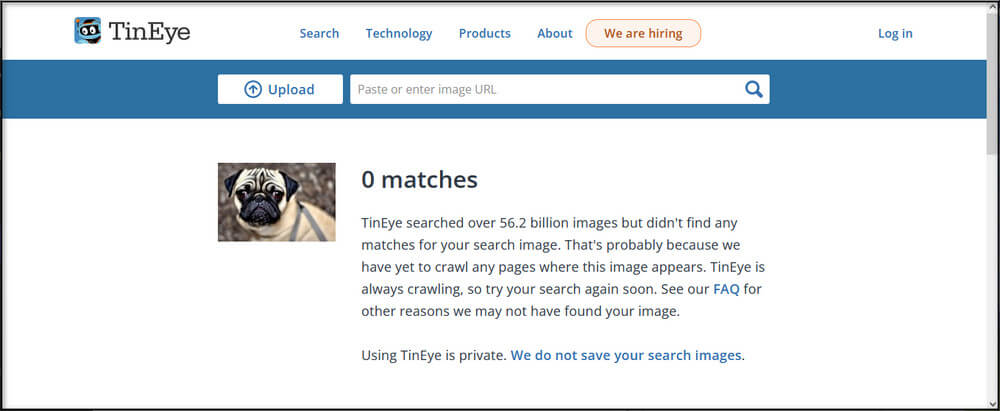Click the Log in link

(x=895, y=34)
